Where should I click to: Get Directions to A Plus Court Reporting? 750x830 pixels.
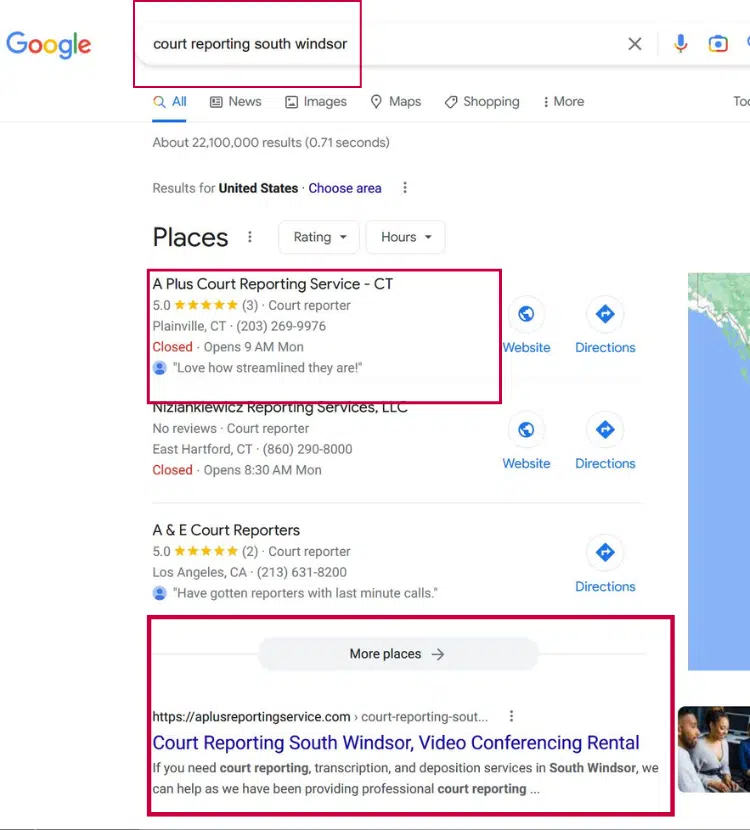605,315
